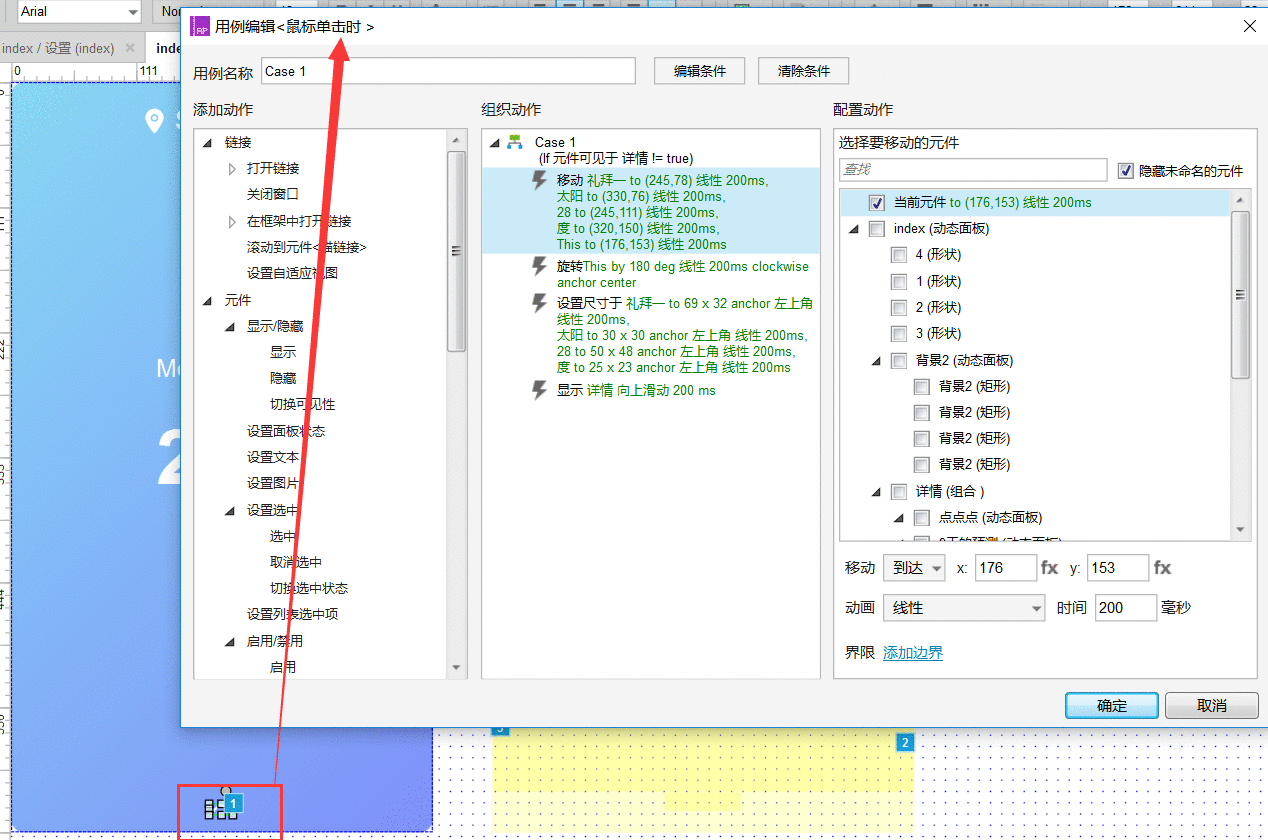Collapse the 链接 action group

tap(207, 143)
